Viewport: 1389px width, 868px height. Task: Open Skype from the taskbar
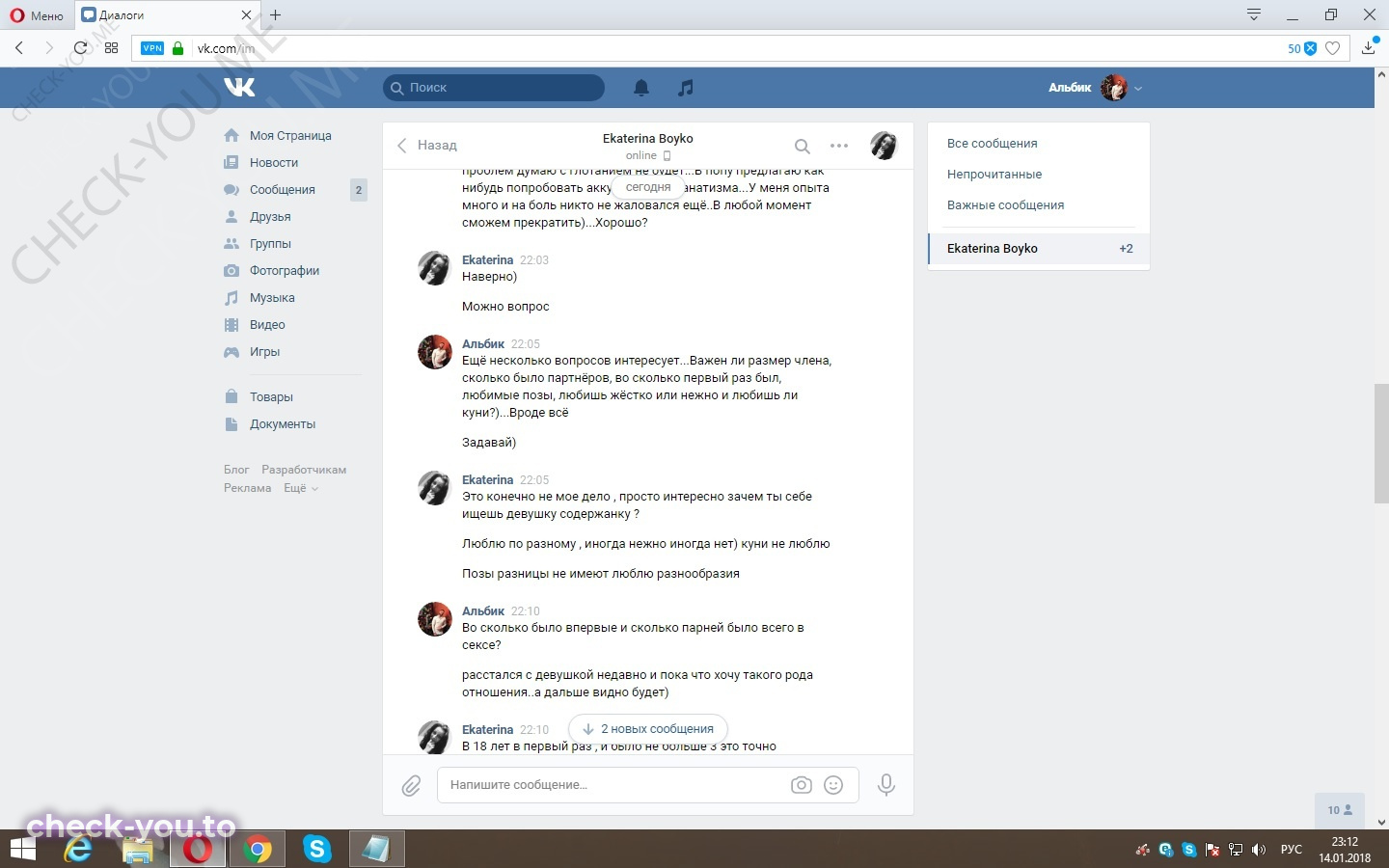(316, 850)
